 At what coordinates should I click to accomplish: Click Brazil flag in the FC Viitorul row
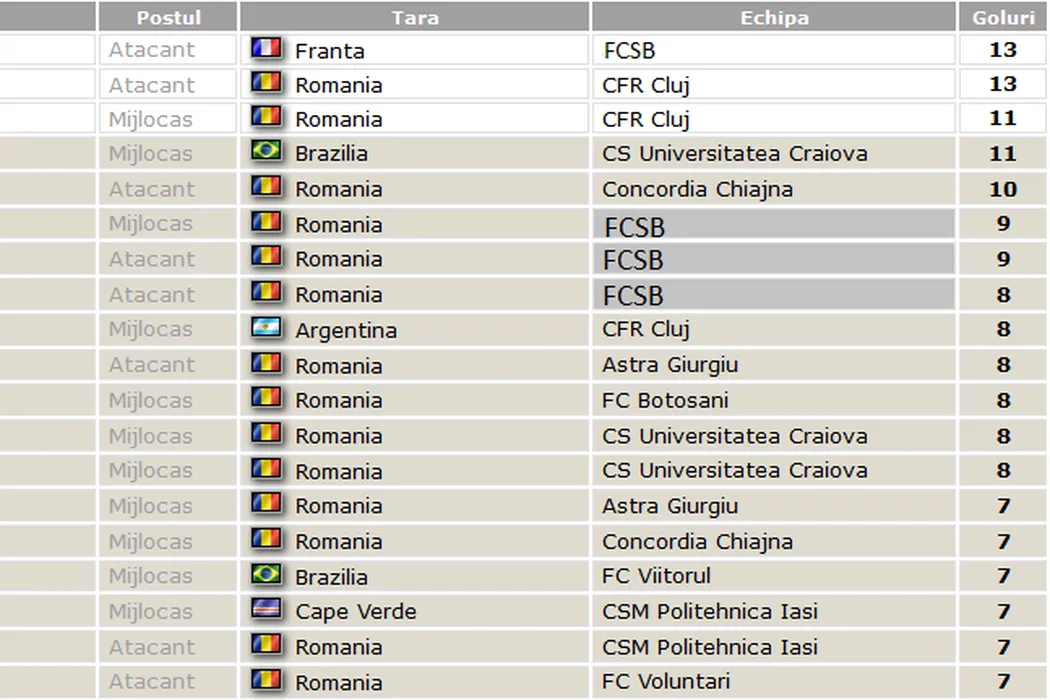tap(266, 576)
